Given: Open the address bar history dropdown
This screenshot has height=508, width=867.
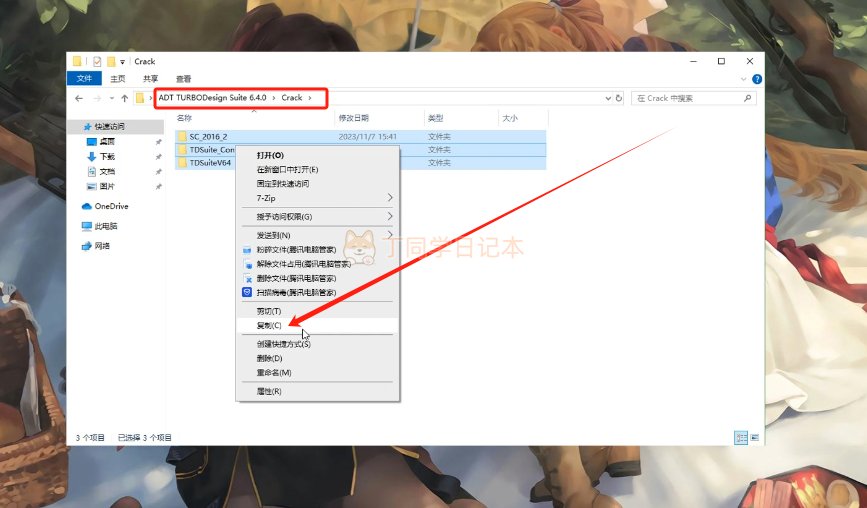Looking at the screenshot, I should tap(607, 98).
